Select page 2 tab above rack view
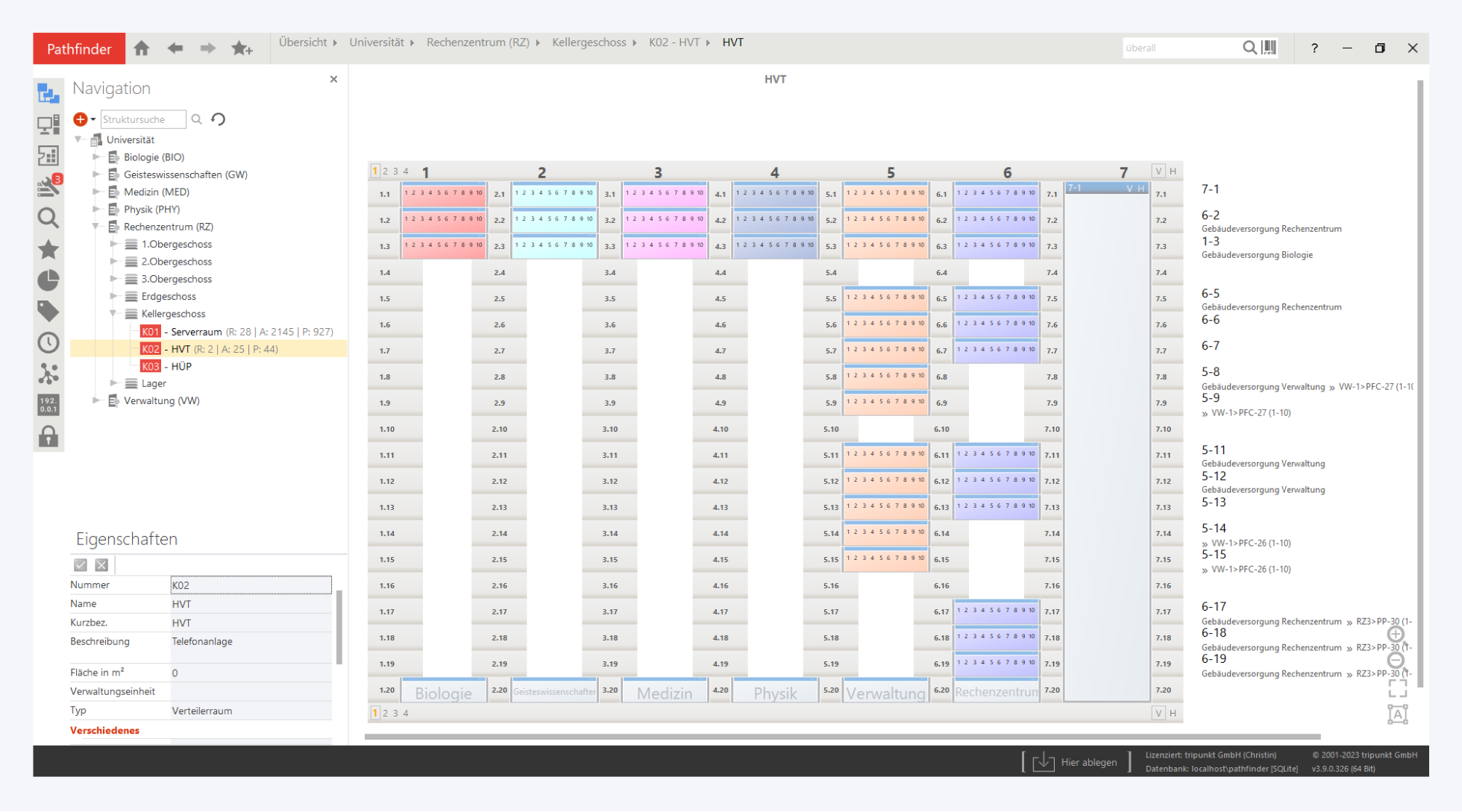The height and width of the screenshot is (812, 1462). coord(386,171)
